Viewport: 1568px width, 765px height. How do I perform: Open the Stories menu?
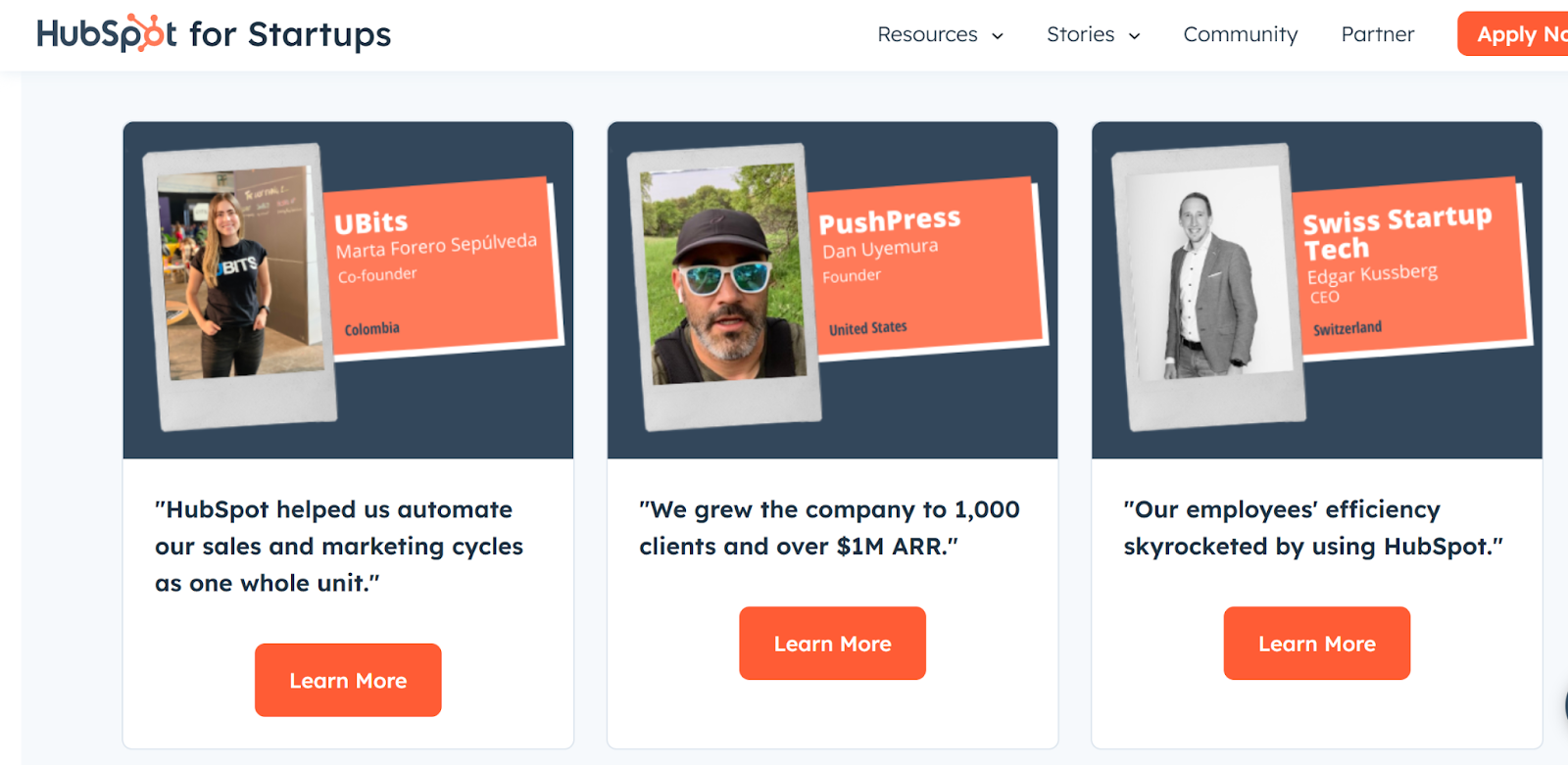tap(1093, 34)
